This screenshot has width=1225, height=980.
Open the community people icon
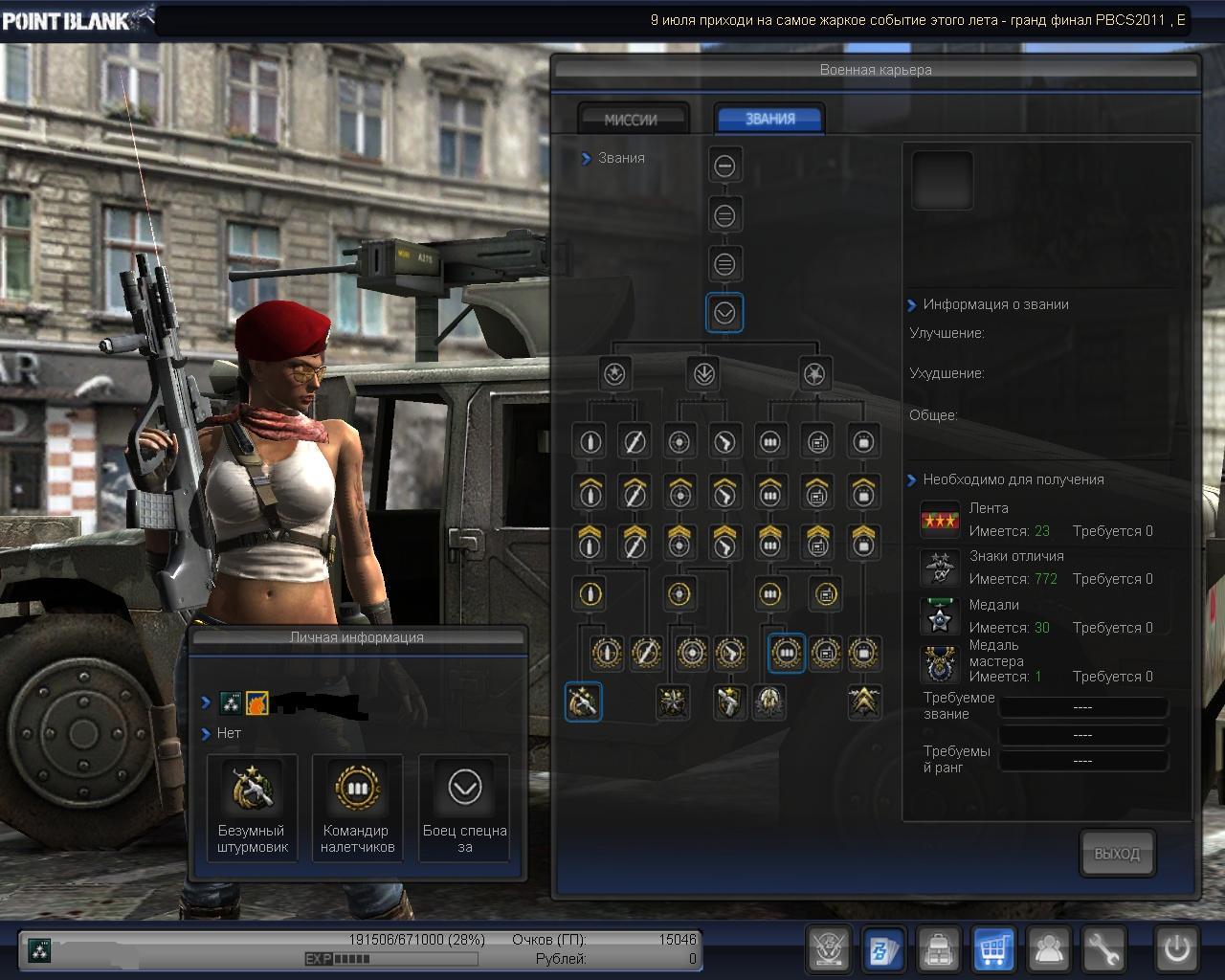1049,949
